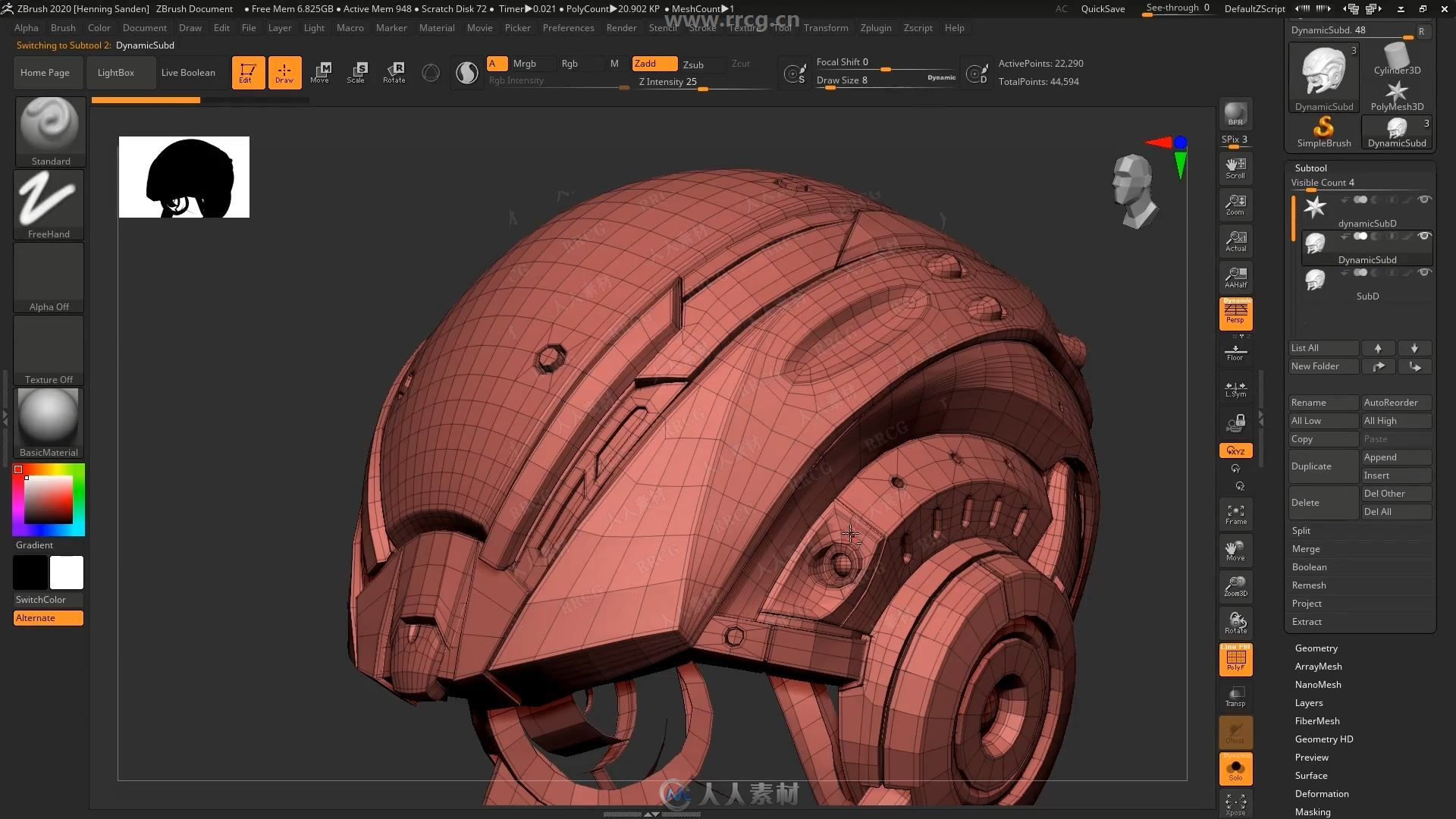
Task: Select the SimpleBrush tool icon
Action: tap(1324, 128)
